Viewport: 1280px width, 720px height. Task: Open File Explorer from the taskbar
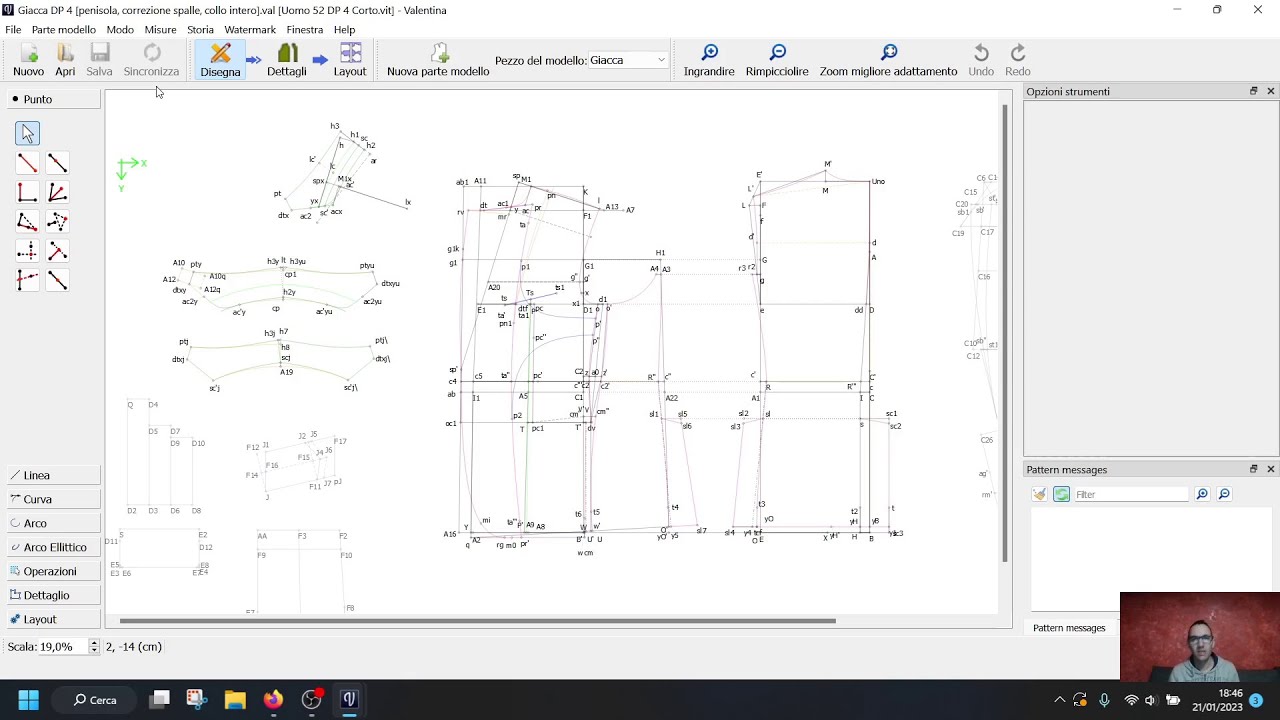click(x=235, y=700)
